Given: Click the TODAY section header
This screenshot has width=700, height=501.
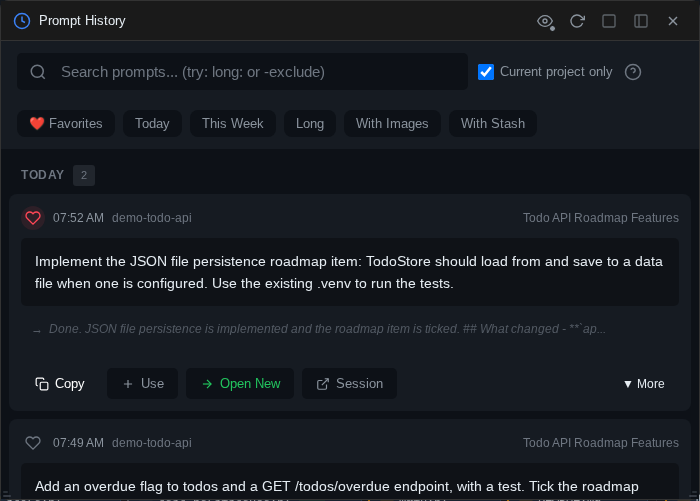Looking at the screenshot, I should click(42, 175).
